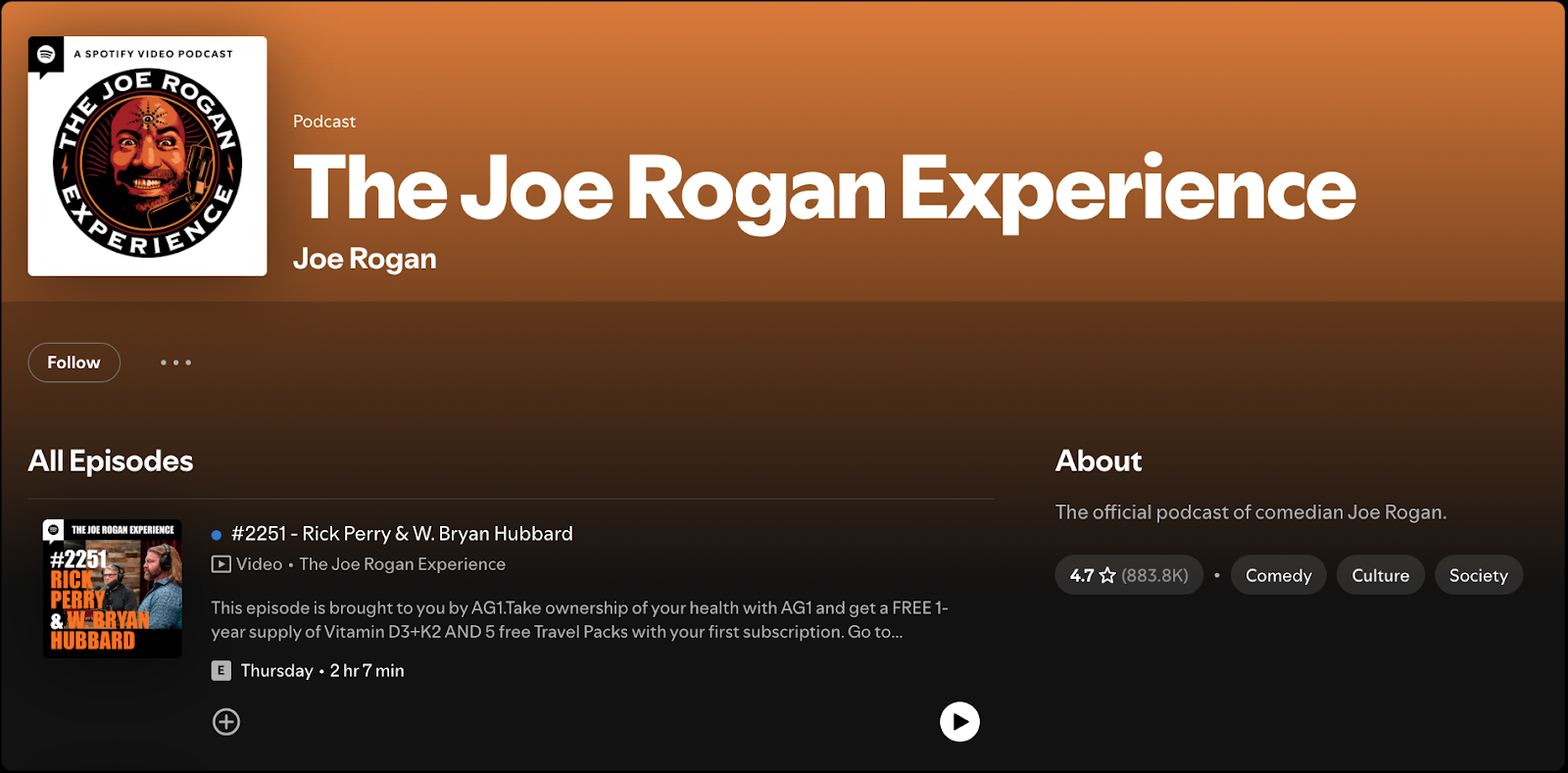Select the Culture category chip
The height and width of the screenshot is (773, 1568).
[x=1380, y=575]
